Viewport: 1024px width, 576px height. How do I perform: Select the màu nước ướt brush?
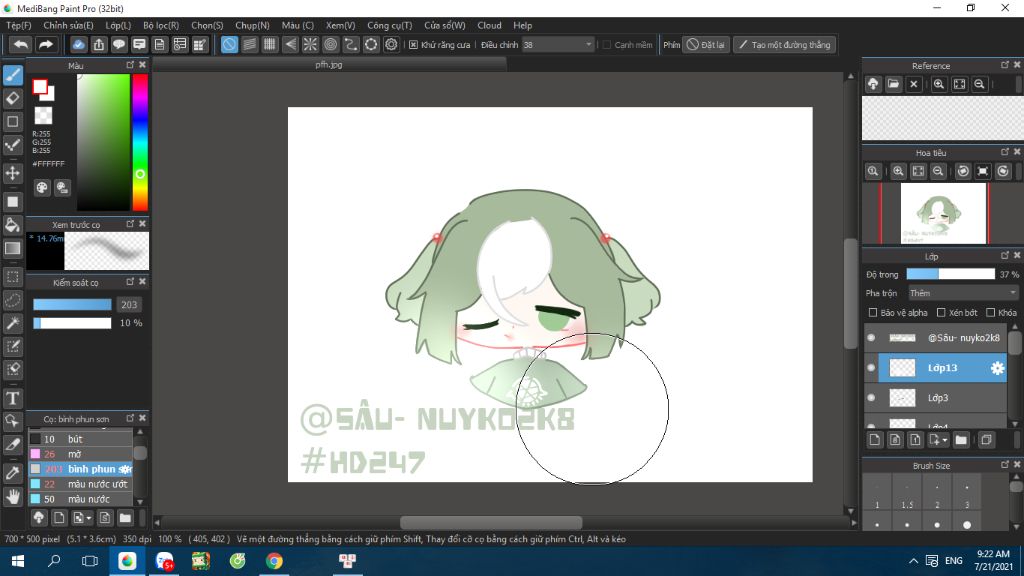pyautogui.click(x=80, y=484)
